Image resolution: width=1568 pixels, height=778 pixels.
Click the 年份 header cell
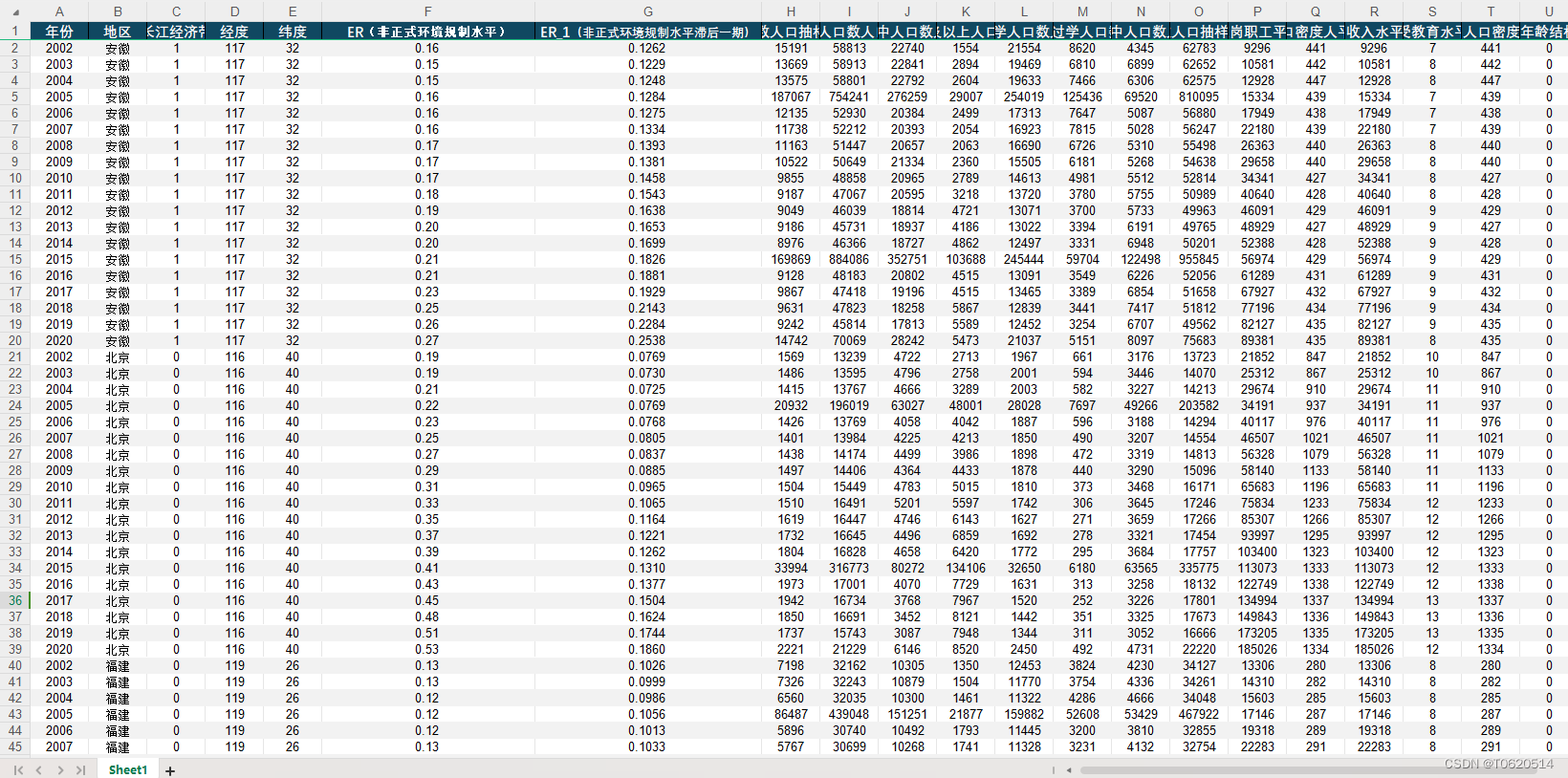tap(59, 32)
